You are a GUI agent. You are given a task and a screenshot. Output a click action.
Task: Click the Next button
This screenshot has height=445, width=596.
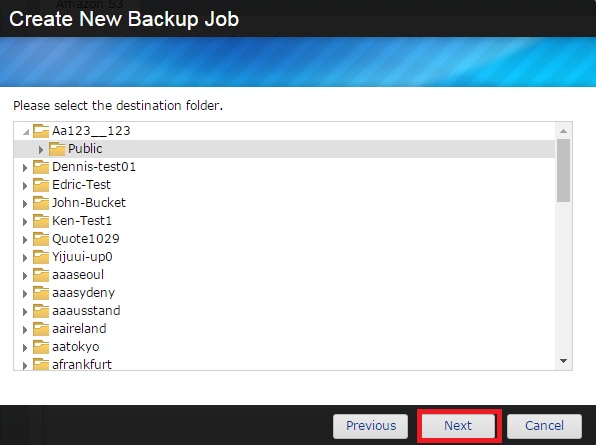[x=458, y=426]
